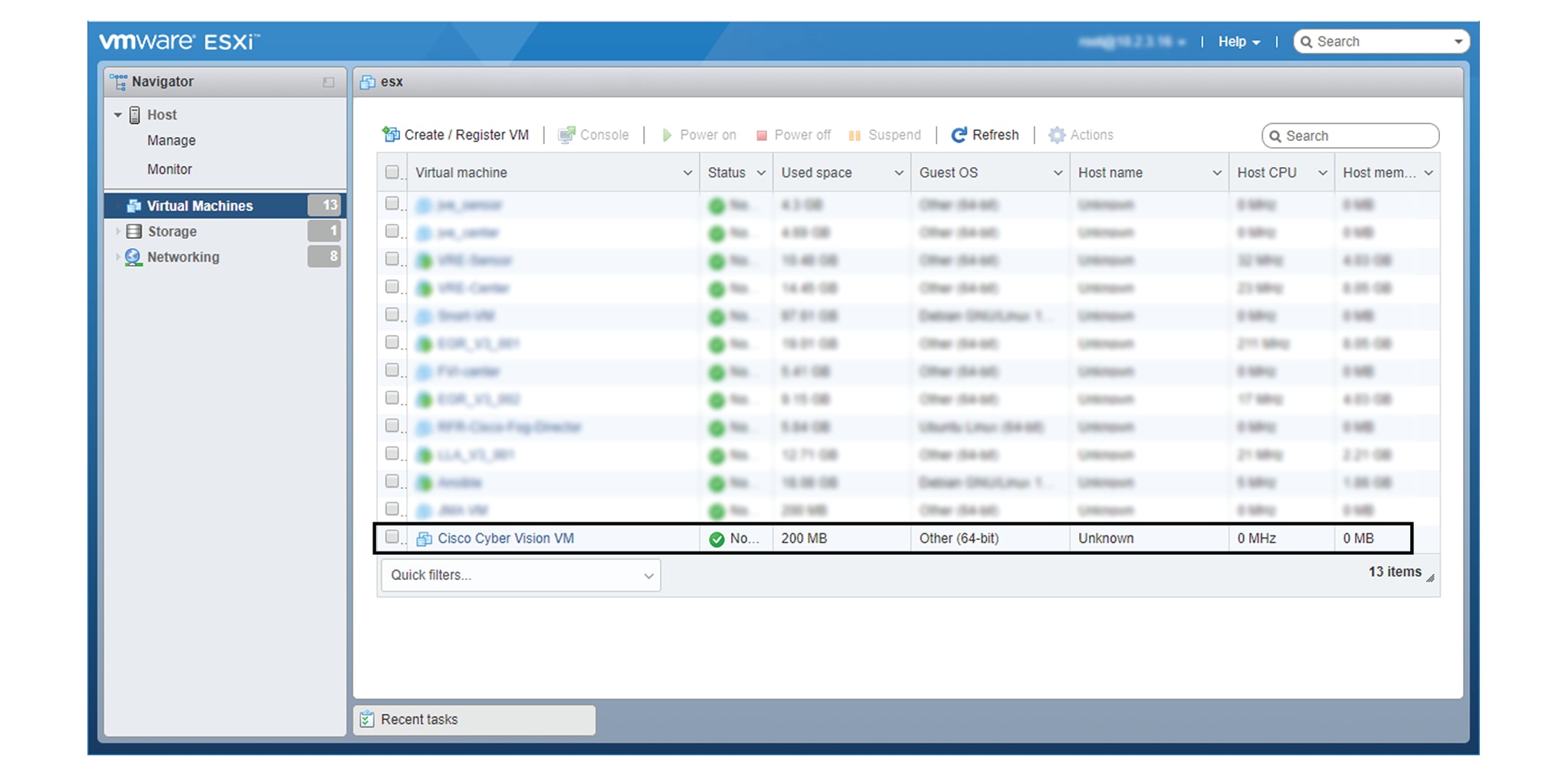Open the Guest OS column dropdown
This screenshot has height=776, width=1568.
[x=1057, y=172]
